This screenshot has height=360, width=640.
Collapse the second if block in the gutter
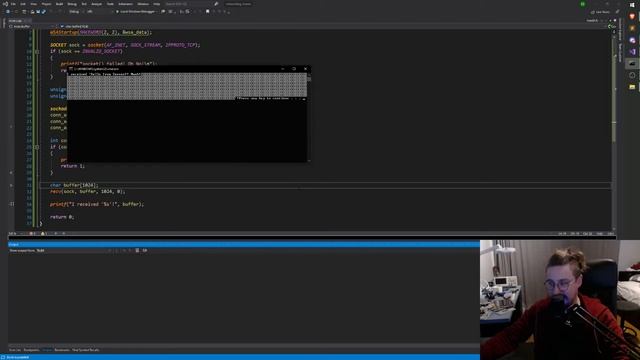click(x=37, y=147)
